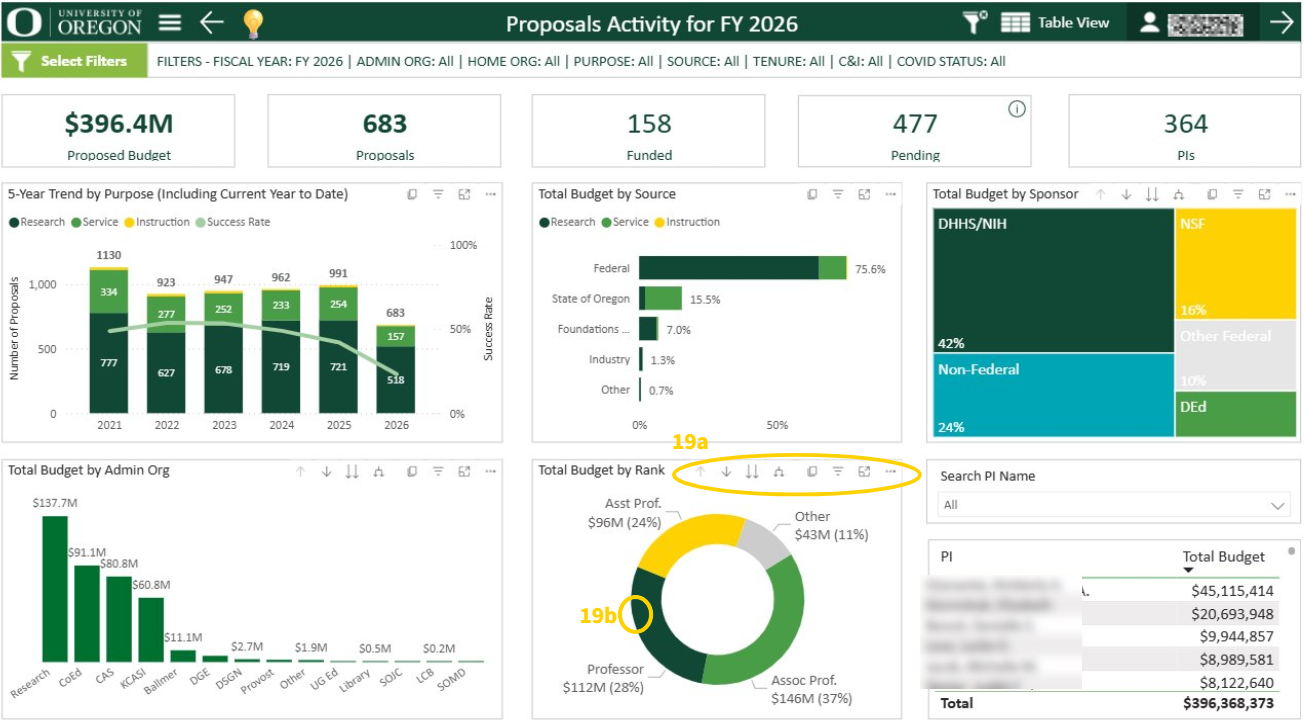The height and width of the screenshot is (726, 1306).
Task: Open the Search PI Name dropdown
Action: (1114, 505)
